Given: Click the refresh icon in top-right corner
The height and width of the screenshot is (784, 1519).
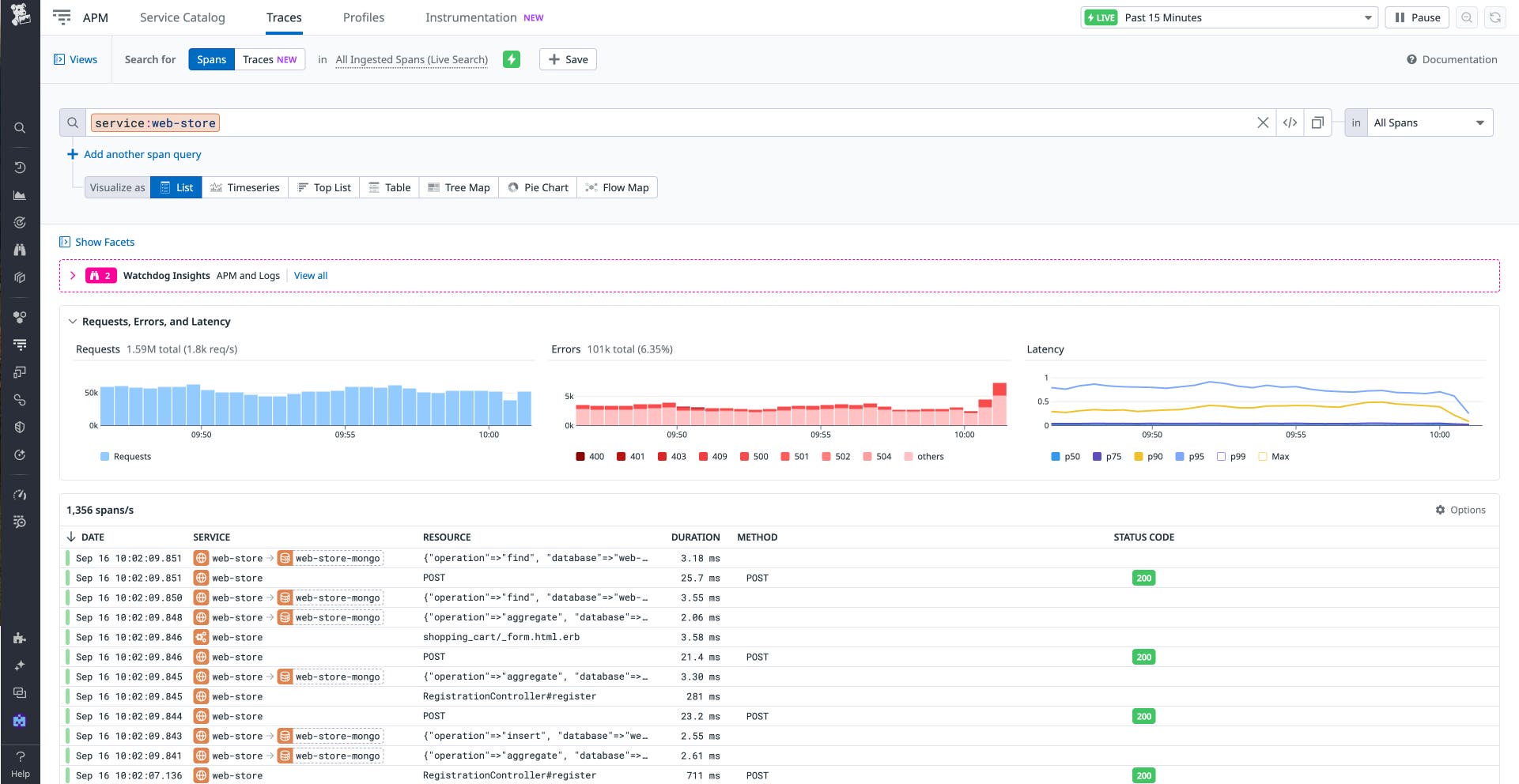Looking at the screenshot, I should 1494,17.
